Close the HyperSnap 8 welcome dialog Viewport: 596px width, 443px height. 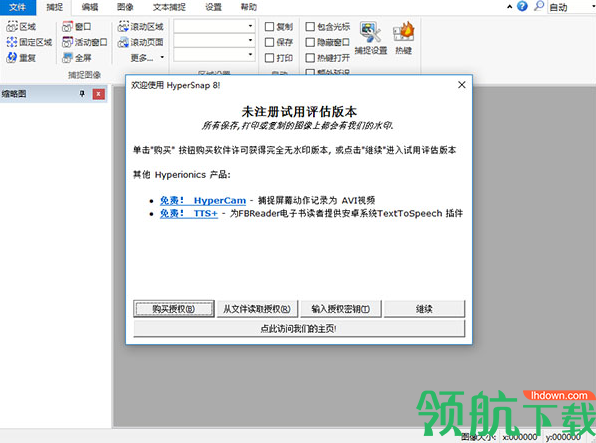coord(461,85)
